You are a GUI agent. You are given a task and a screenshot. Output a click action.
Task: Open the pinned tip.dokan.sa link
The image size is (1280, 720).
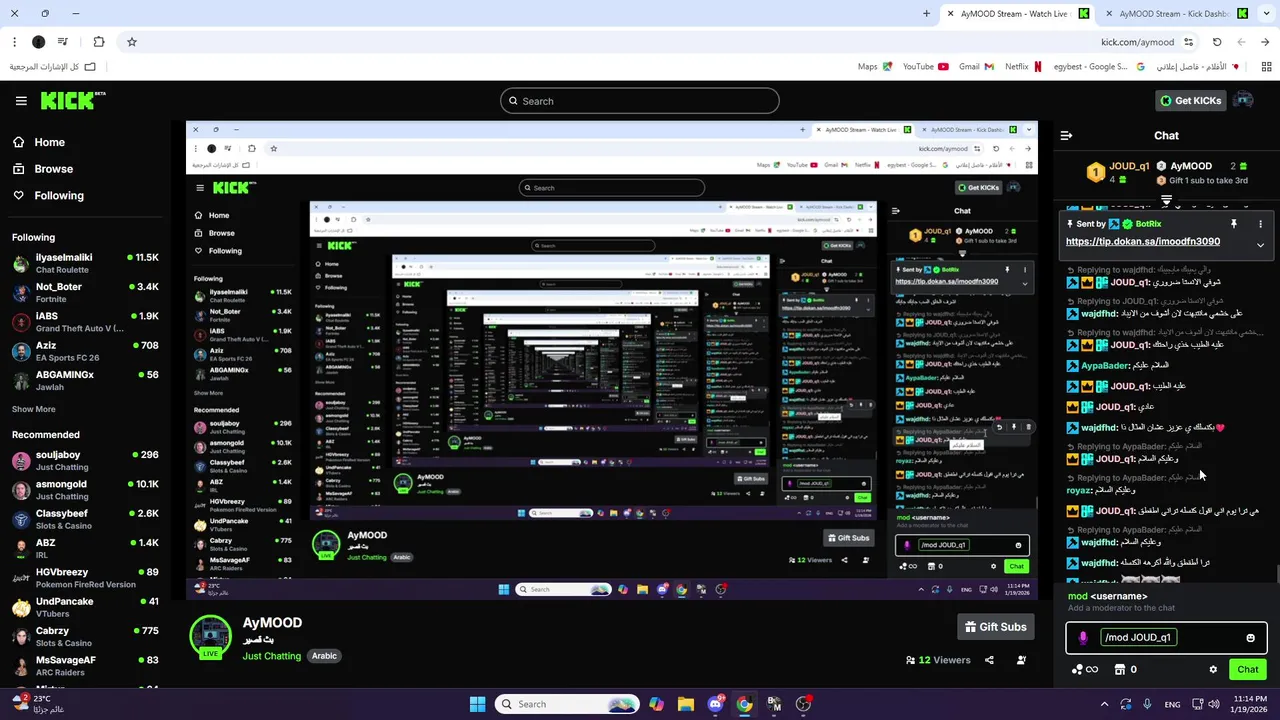pos(1142,242)
